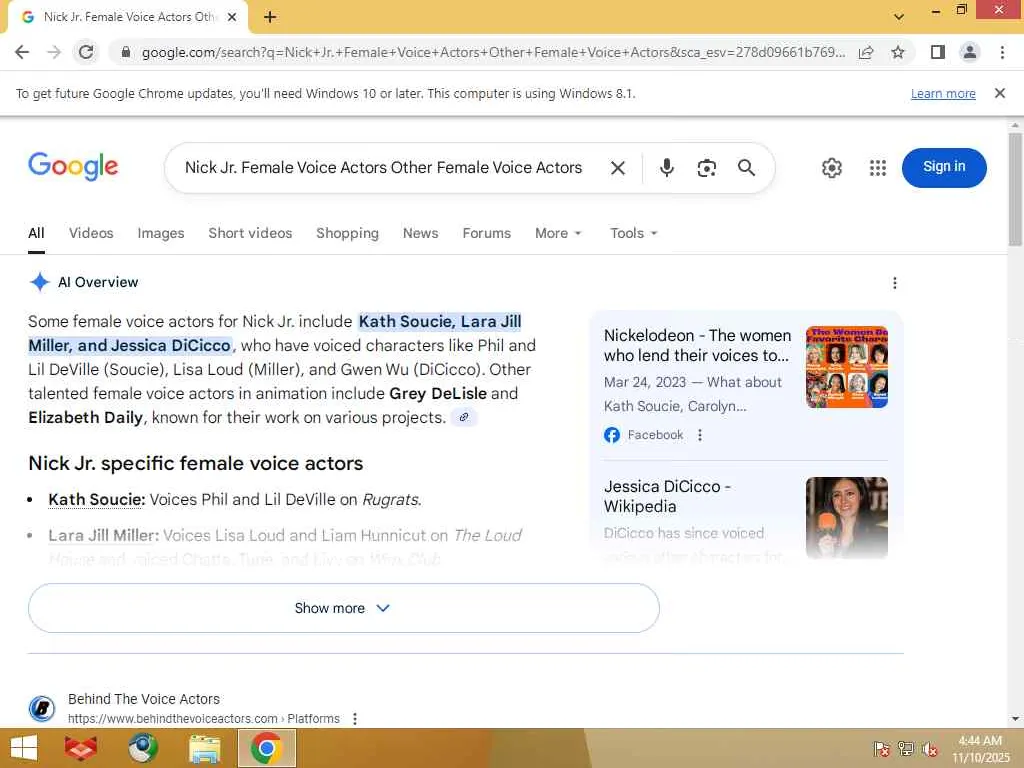
Task: Open the Windows Start button
Action: [x=24, y=748]
